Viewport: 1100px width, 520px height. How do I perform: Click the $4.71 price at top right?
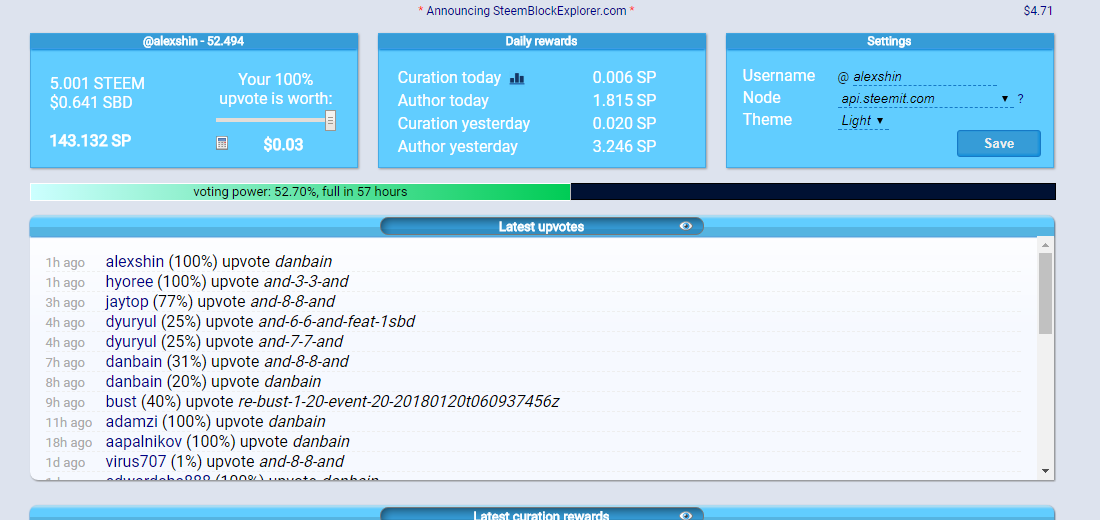click(x=1038, y=11)
